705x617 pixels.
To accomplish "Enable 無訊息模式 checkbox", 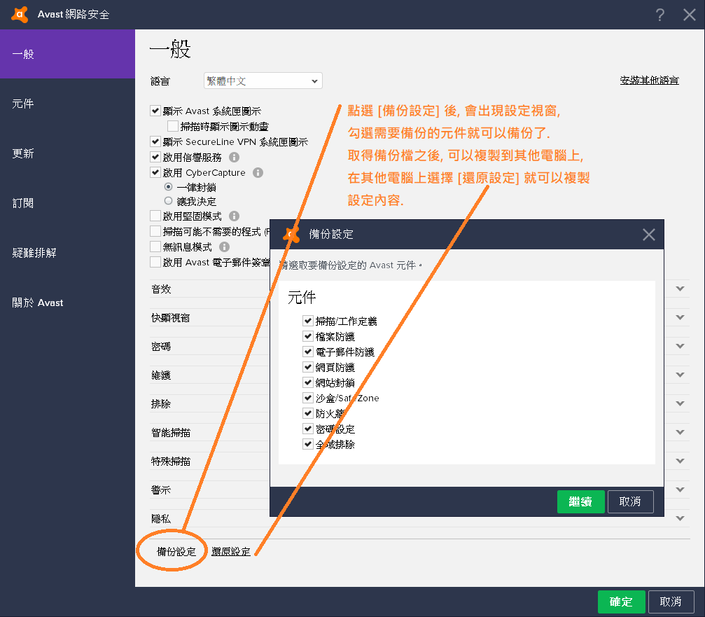I will (x=155, y=246).
